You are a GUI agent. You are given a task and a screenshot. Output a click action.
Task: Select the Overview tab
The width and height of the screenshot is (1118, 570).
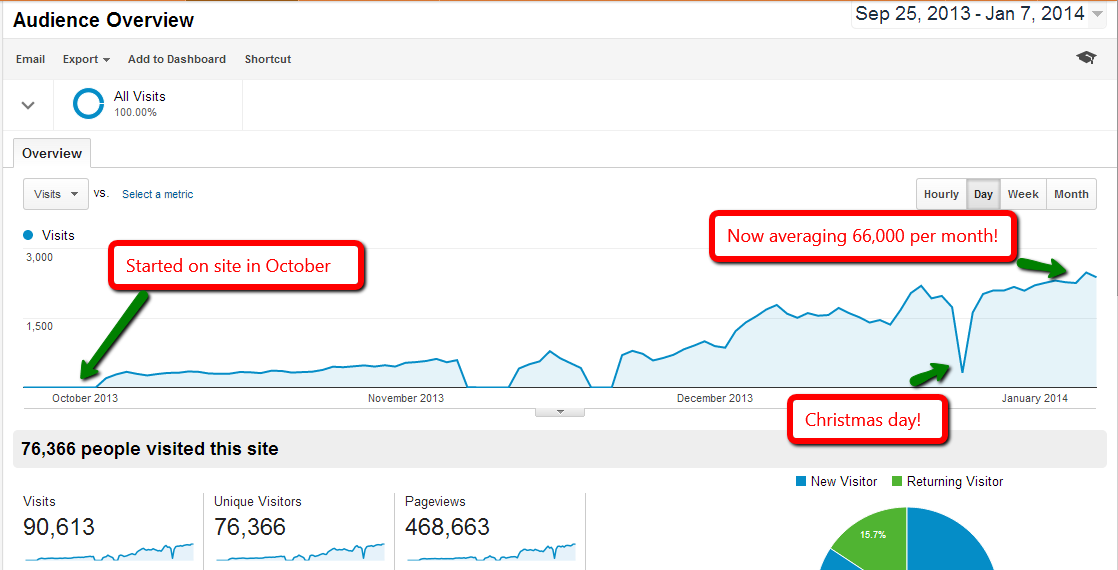[52, 153]
